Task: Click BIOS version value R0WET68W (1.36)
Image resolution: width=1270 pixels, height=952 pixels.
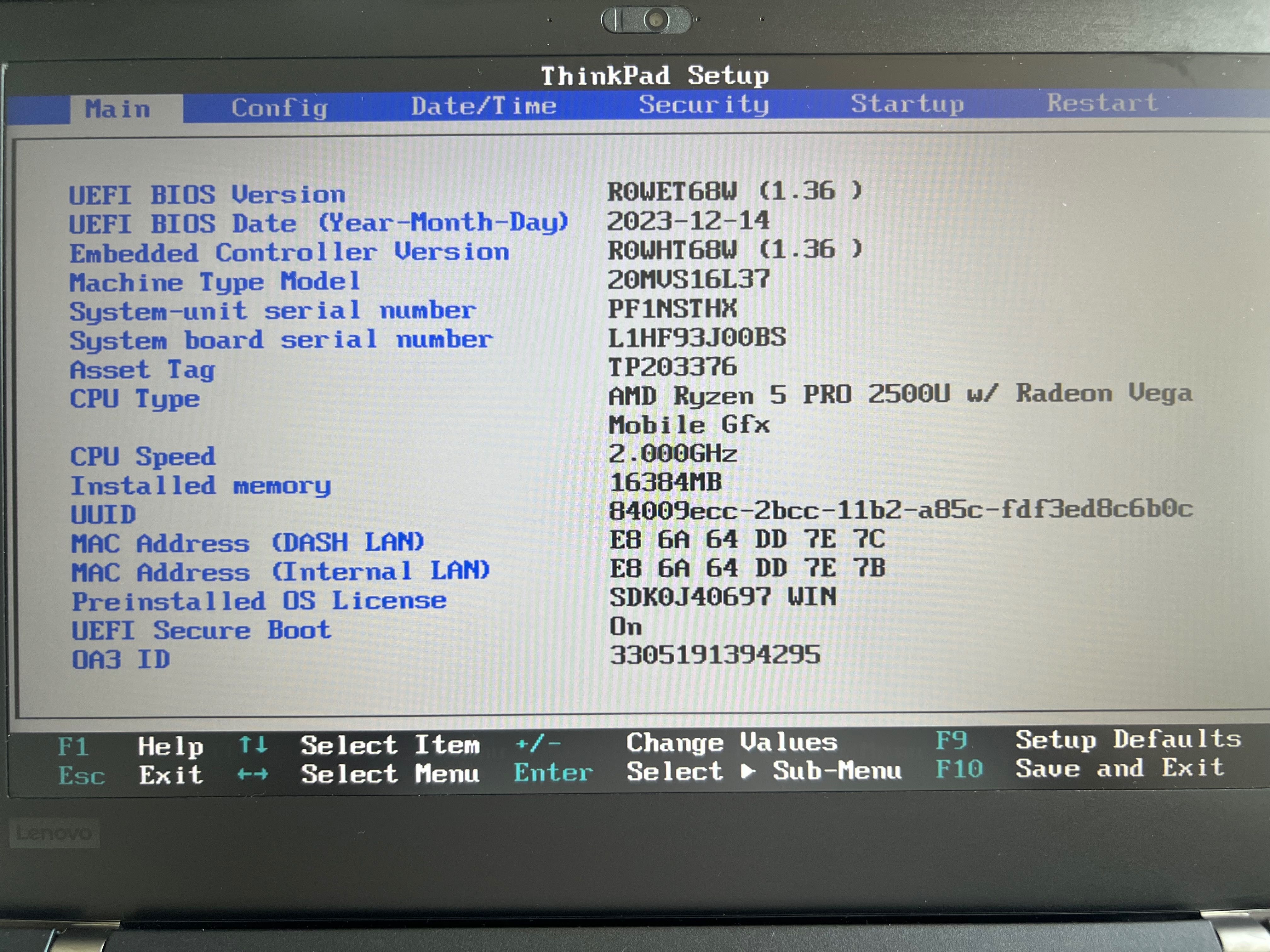Action: click(x=735, y=191)
